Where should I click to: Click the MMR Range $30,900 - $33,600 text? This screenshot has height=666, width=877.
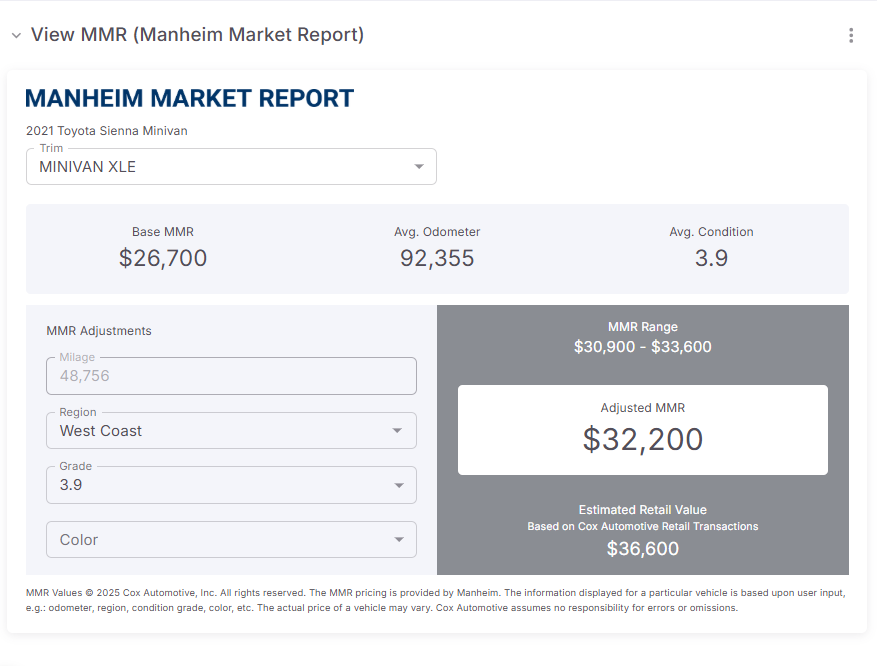(642, 347)
